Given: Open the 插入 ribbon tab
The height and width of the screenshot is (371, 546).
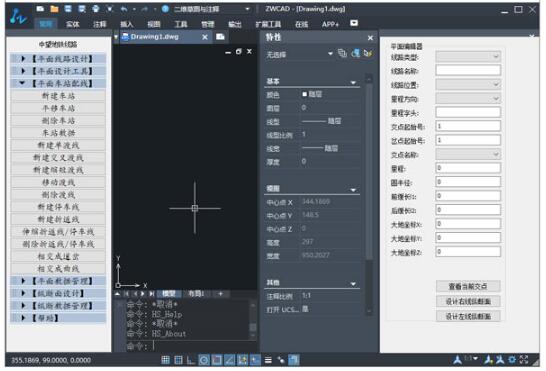Looking at the screenshot, I should coord(127,24).
